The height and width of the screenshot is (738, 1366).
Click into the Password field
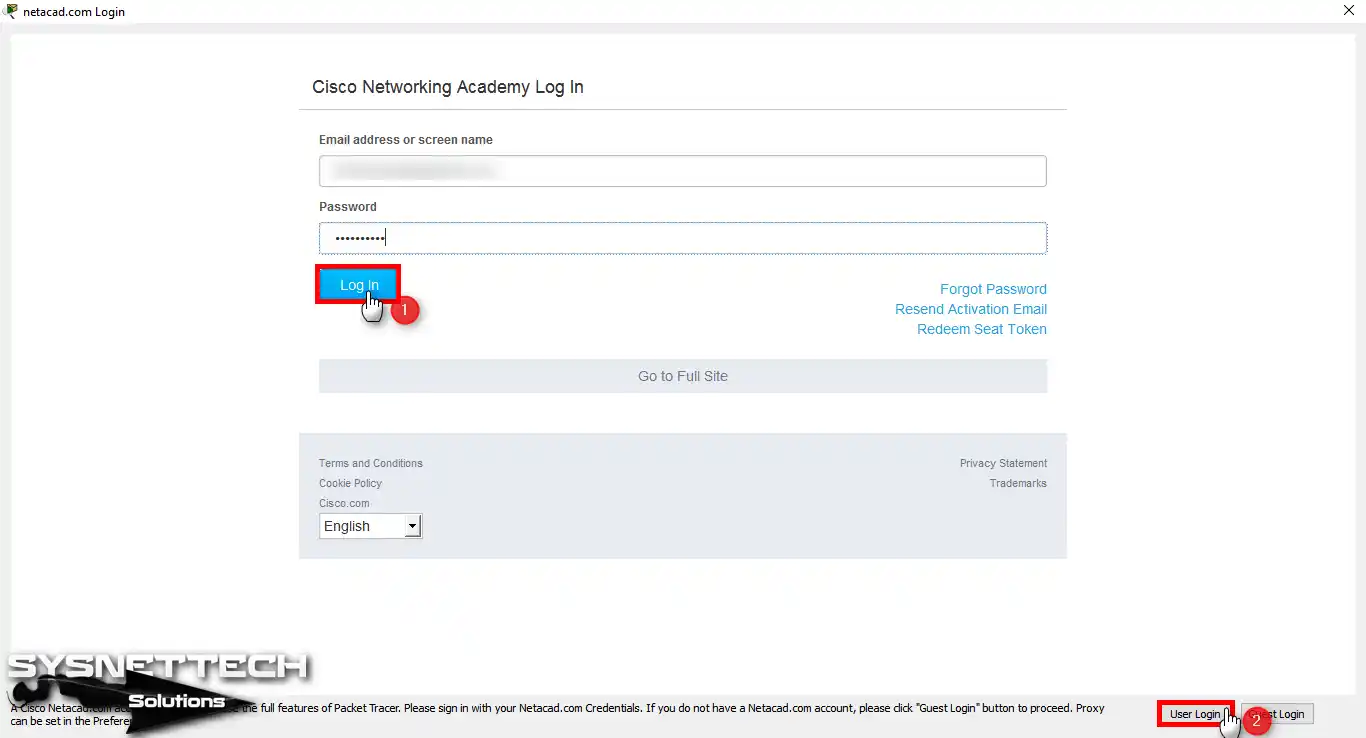(x=683, y=238)
